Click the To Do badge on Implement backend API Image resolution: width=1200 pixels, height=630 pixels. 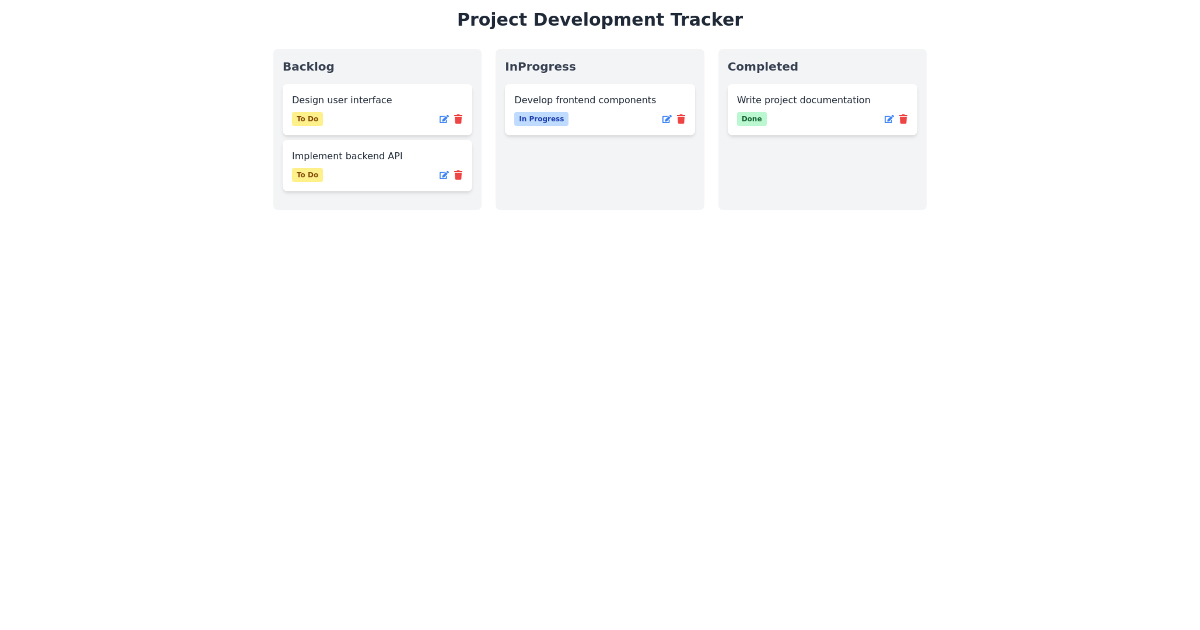(x=307, y=174)
